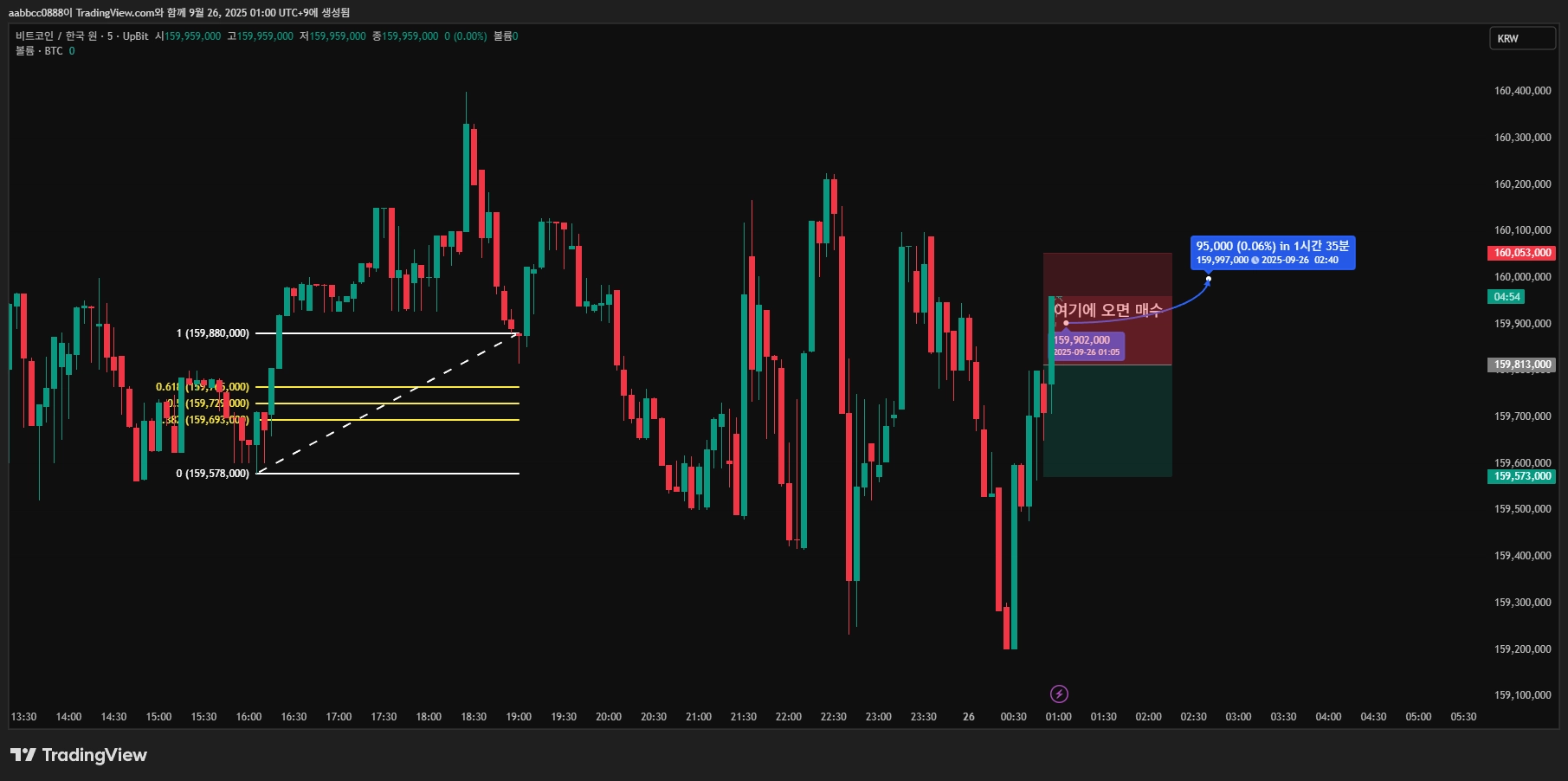Click the blue 95,000 (0.06%) forecast label

[1273, 253]
